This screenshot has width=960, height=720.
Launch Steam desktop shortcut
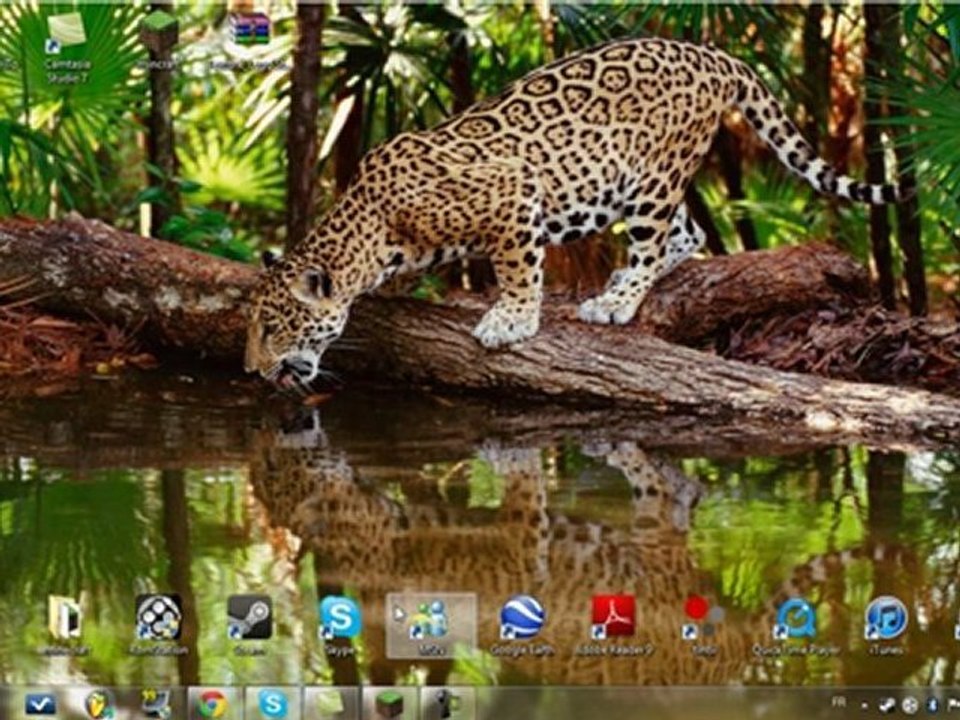249,624
